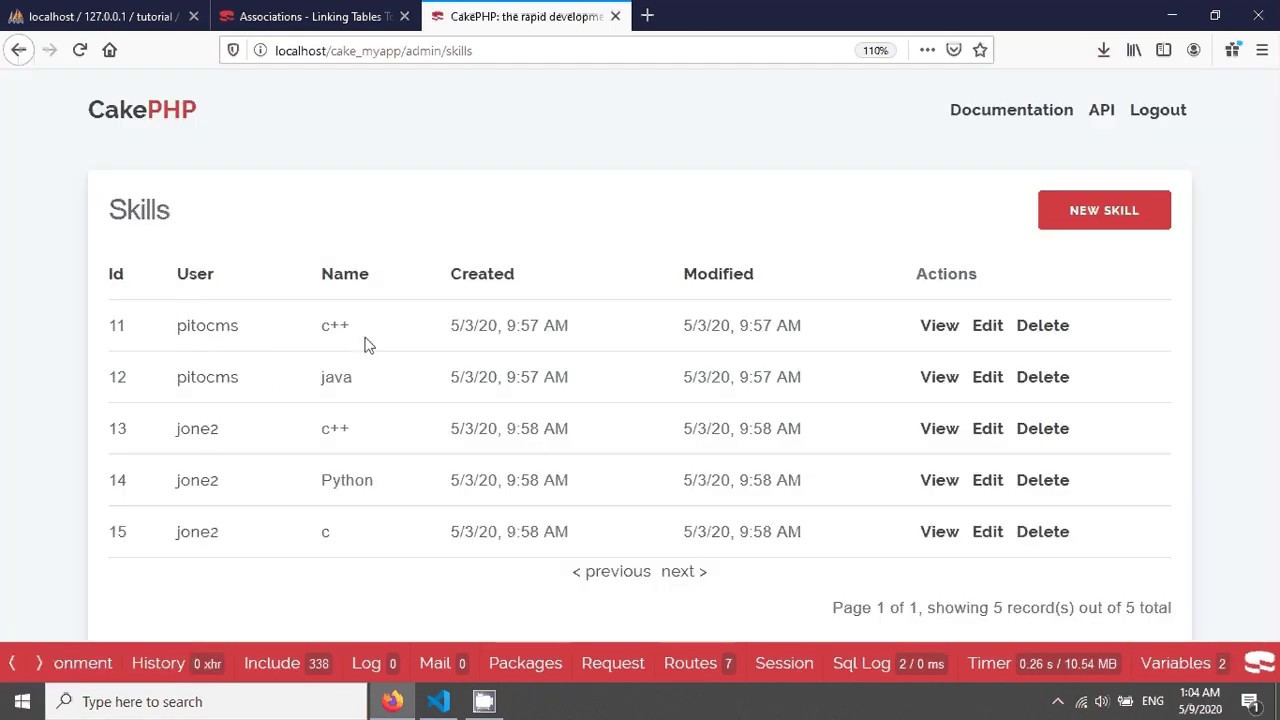The height and width of the screenshot is (720, 1280).
Task: Open the Downloads panel
Action: (x=1103, y=50)
